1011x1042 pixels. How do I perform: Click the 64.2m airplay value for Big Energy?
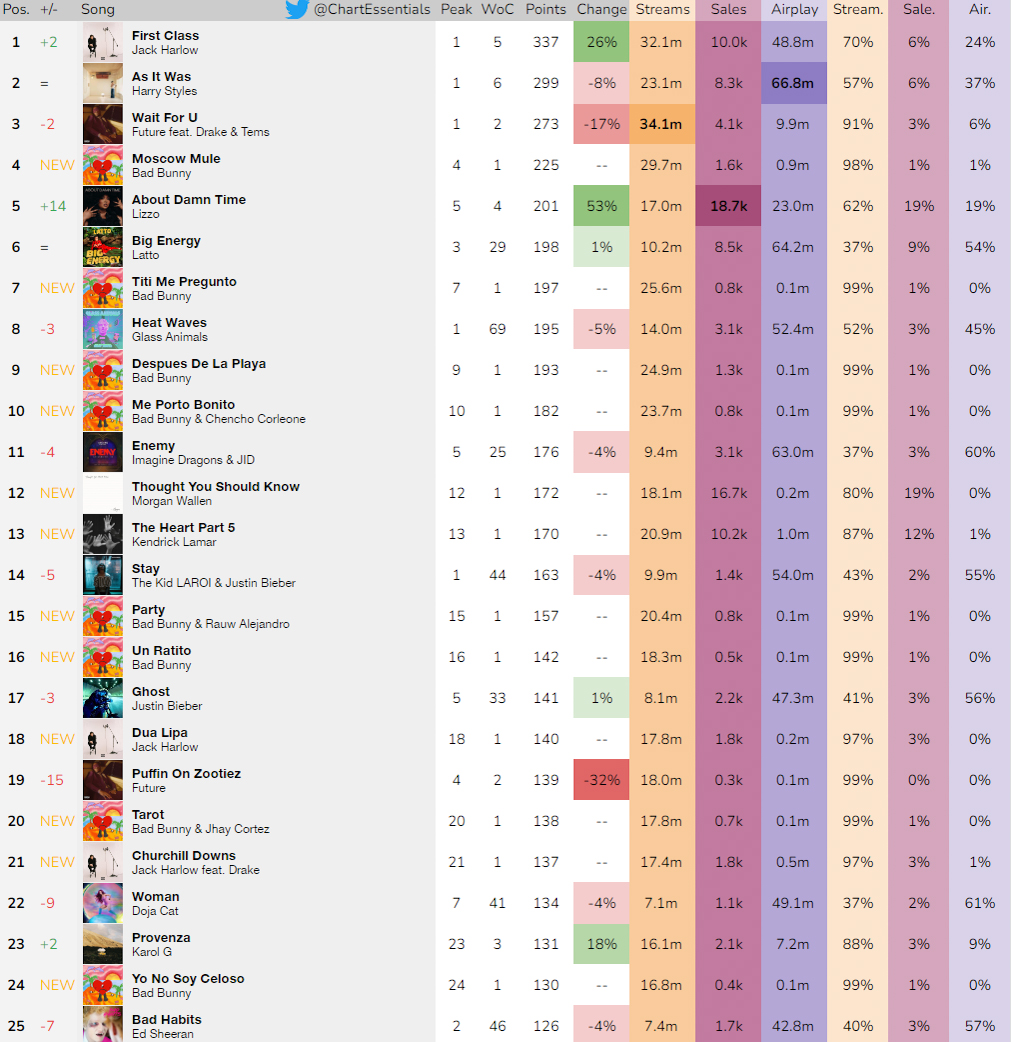click(x=793, y=247)
